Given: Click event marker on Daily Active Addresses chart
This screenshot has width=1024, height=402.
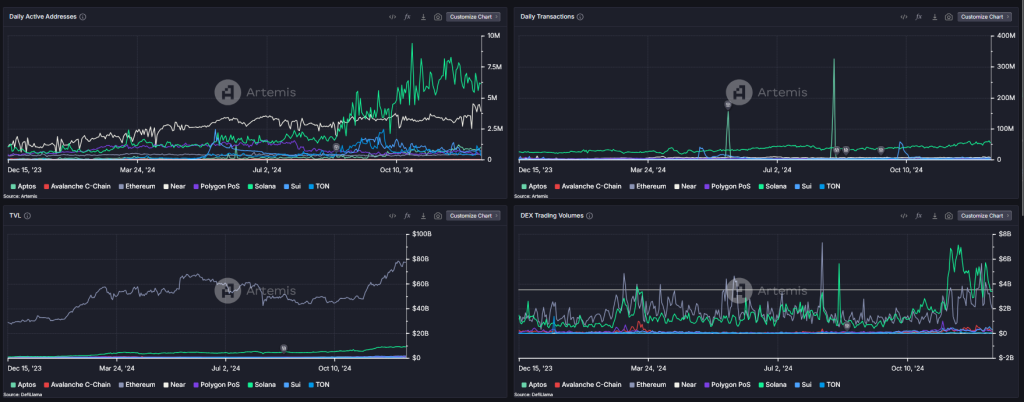Looking at the screenshot, I should 336,147.
